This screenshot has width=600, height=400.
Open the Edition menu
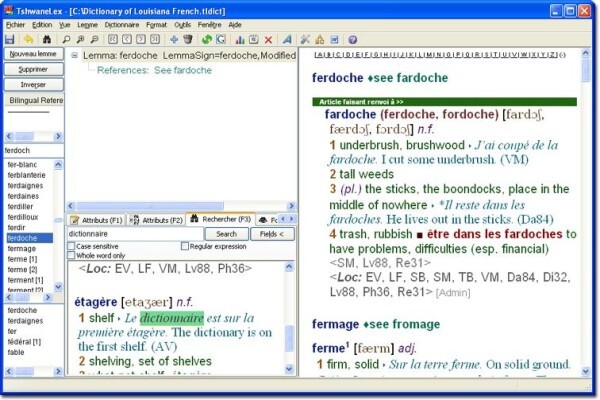(x=42, y=25)
